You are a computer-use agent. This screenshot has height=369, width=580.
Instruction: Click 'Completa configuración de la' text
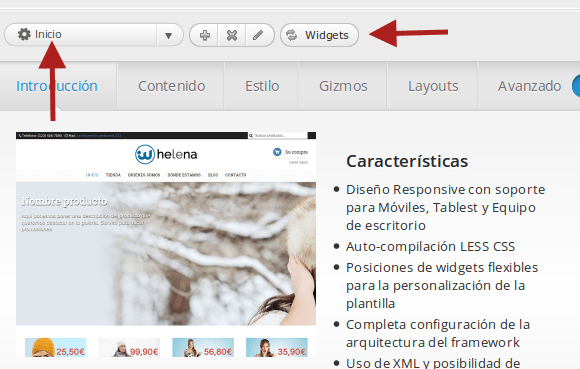point(438,325)
